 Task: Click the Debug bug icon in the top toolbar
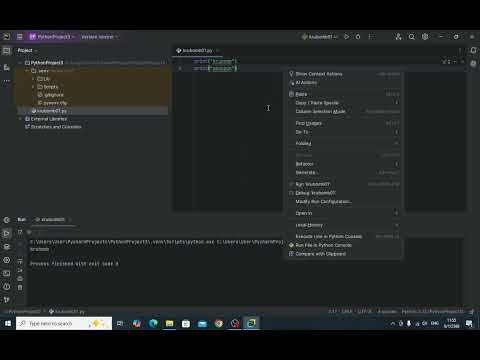(x=358, y=37)
